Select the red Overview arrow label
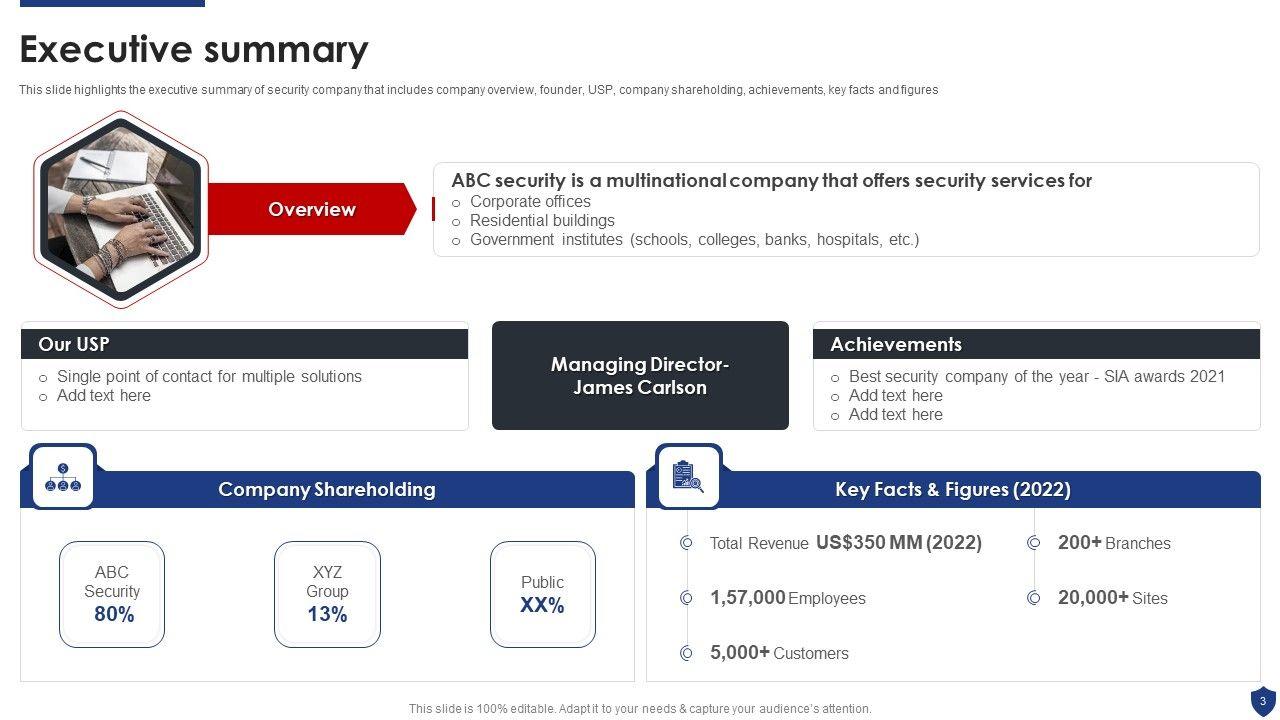This screenshot has height=720, width=1280. pos(311,209)
